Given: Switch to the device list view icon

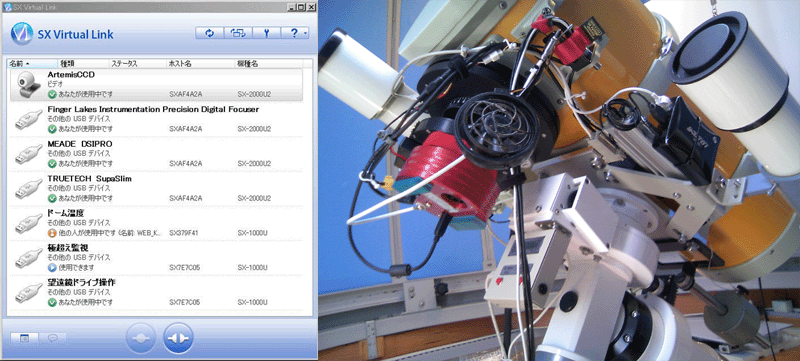Looking at the screenshot, I should (x=24, y=338).
